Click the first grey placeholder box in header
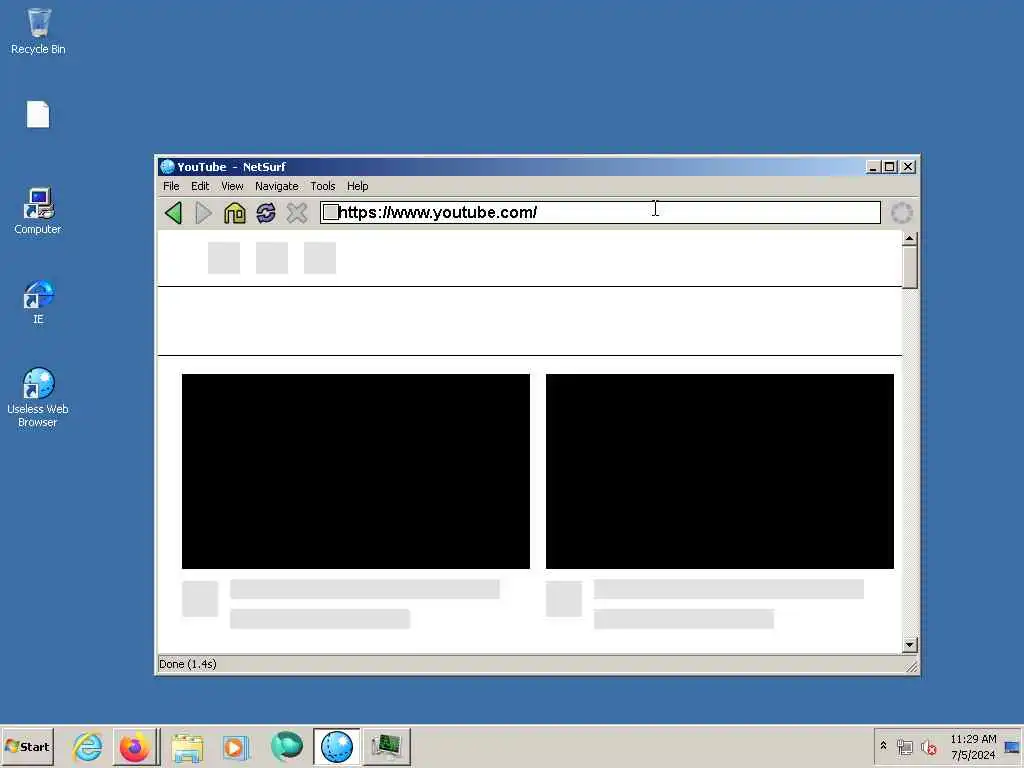This screenshot has height=768, width=1024. [224, 258]
